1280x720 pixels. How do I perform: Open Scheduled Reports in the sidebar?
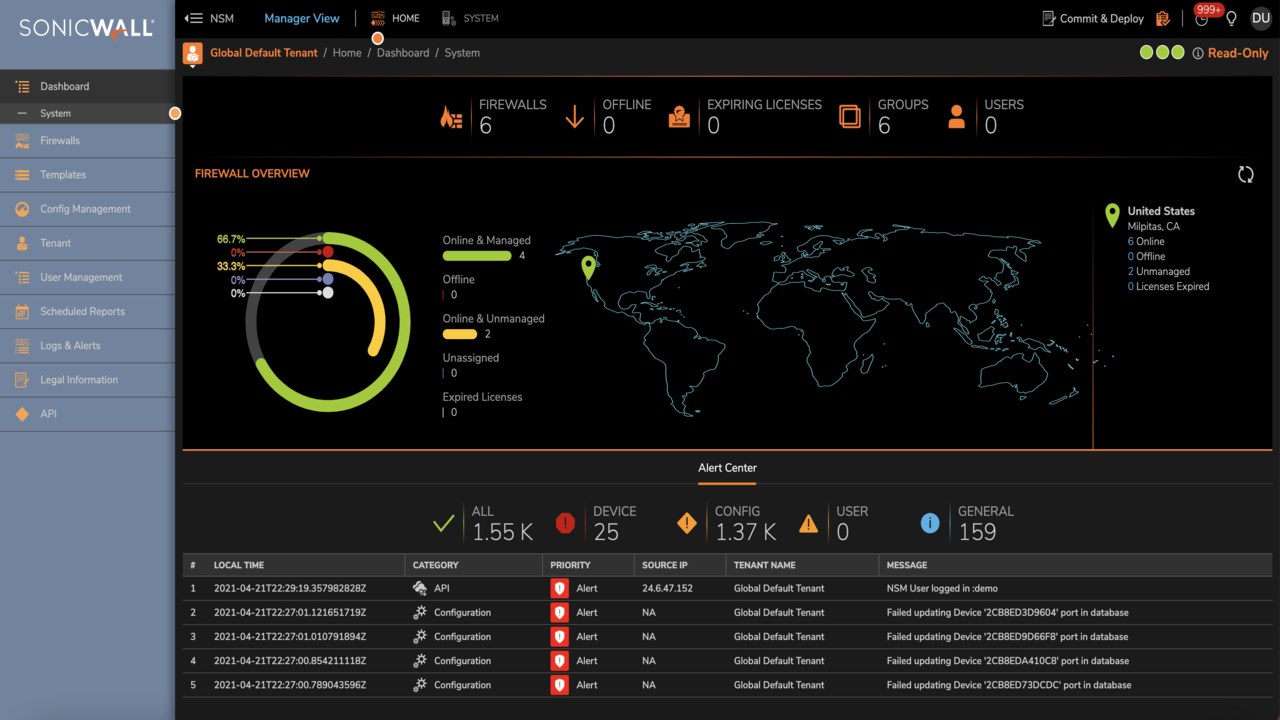click(87, 311)
